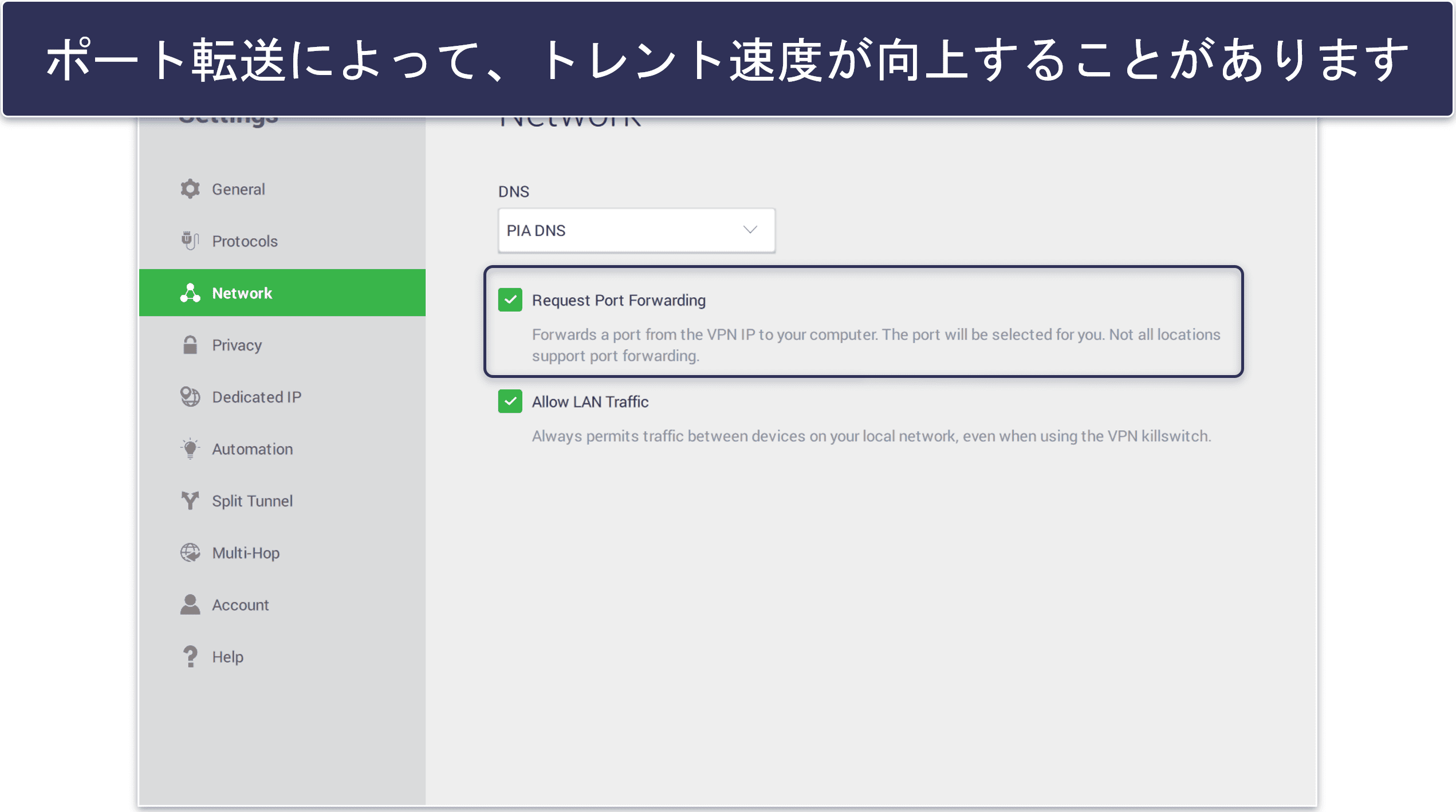View the Account settings page
Screen dimensions: 1456x812
[x=282, y=605]
